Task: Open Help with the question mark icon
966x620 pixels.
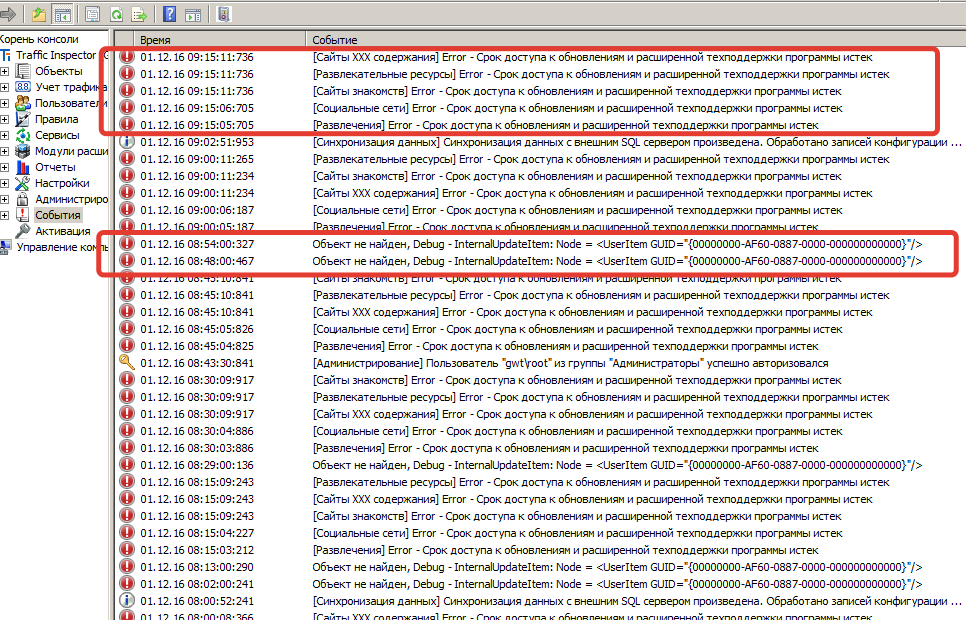Action: click(x=169, y=14)
